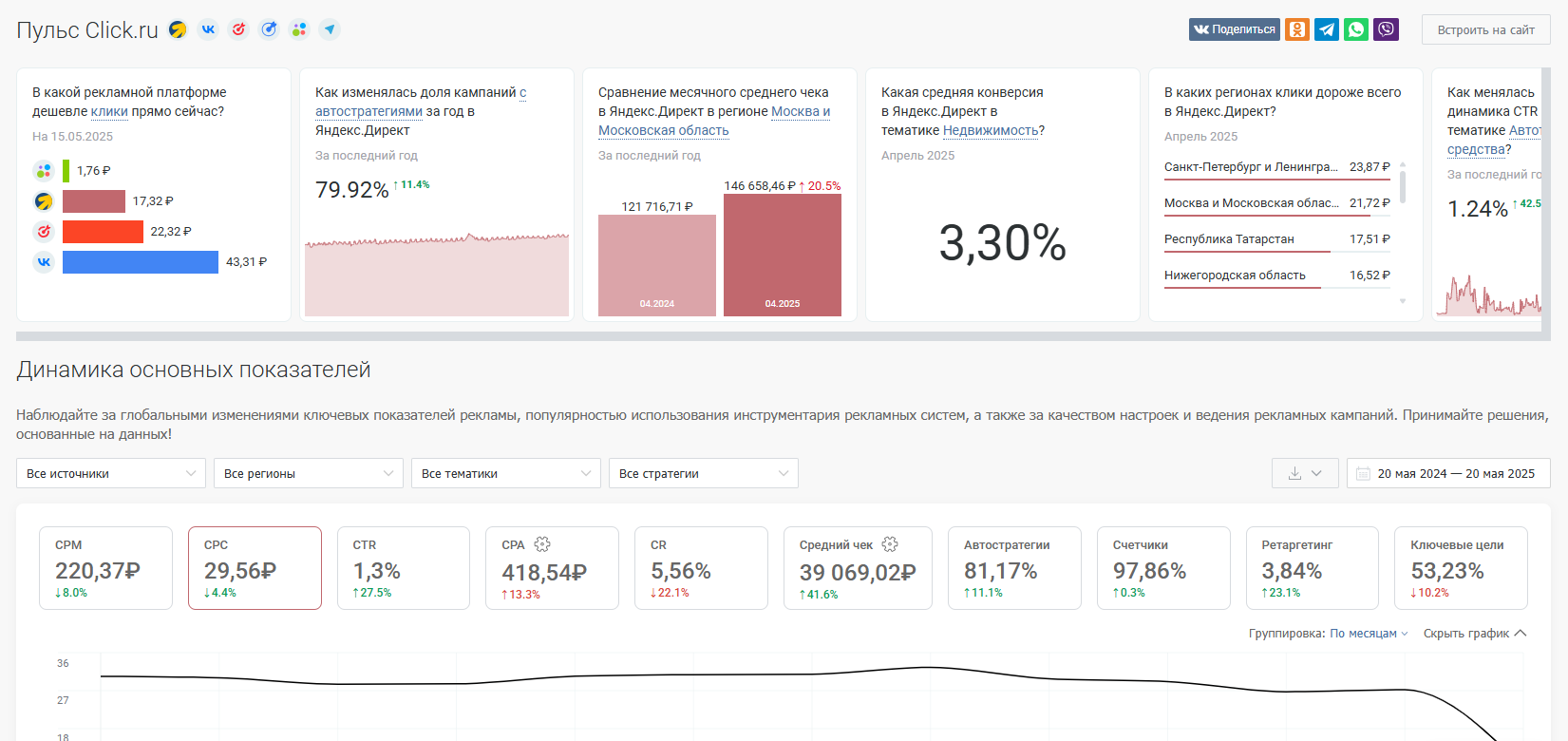Select the Ключевые цели metric card
This screenshot has height=741, width=1568.
(1461, 568)
